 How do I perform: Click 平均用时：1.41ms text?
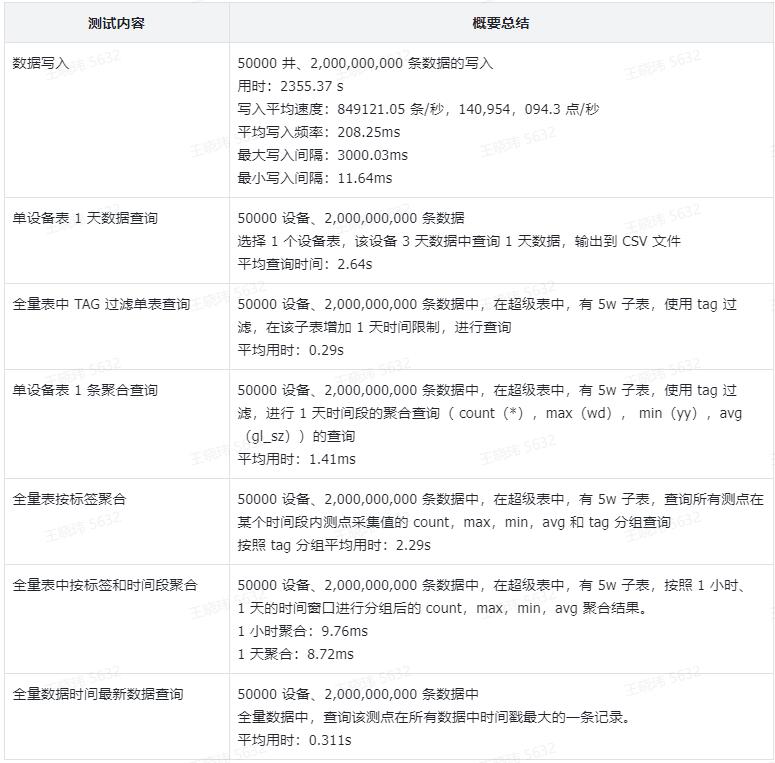point(297,459)
